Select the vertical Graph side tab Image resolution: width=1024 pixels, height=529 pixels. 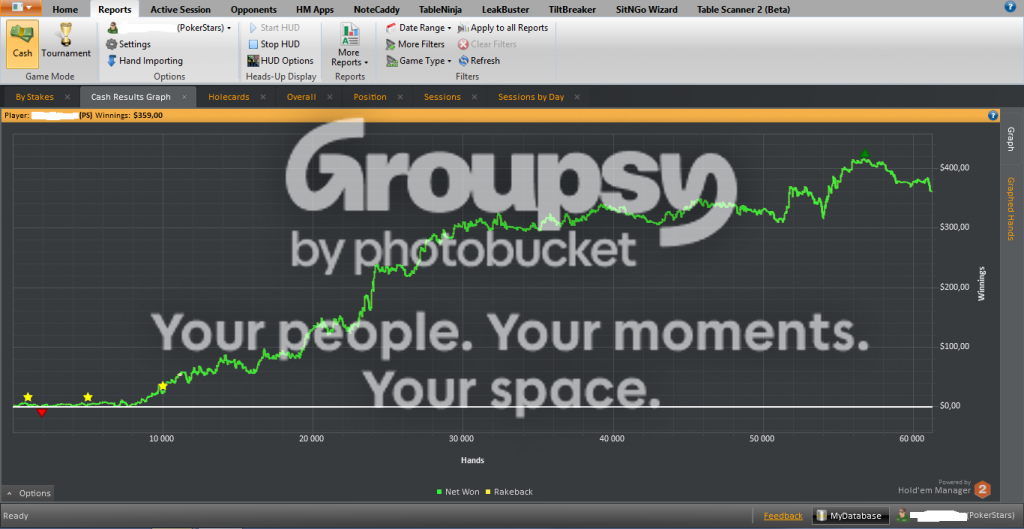point(1010,139)
